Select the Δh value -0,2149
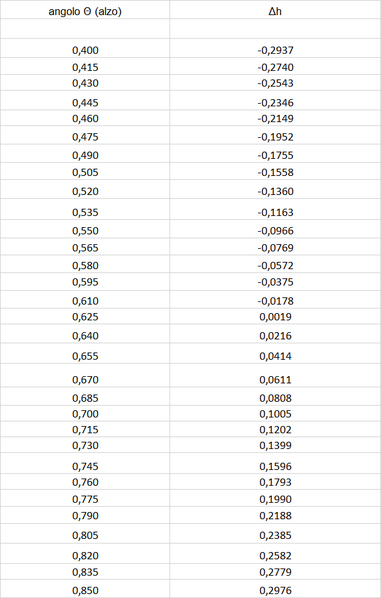 coord(275,119)
